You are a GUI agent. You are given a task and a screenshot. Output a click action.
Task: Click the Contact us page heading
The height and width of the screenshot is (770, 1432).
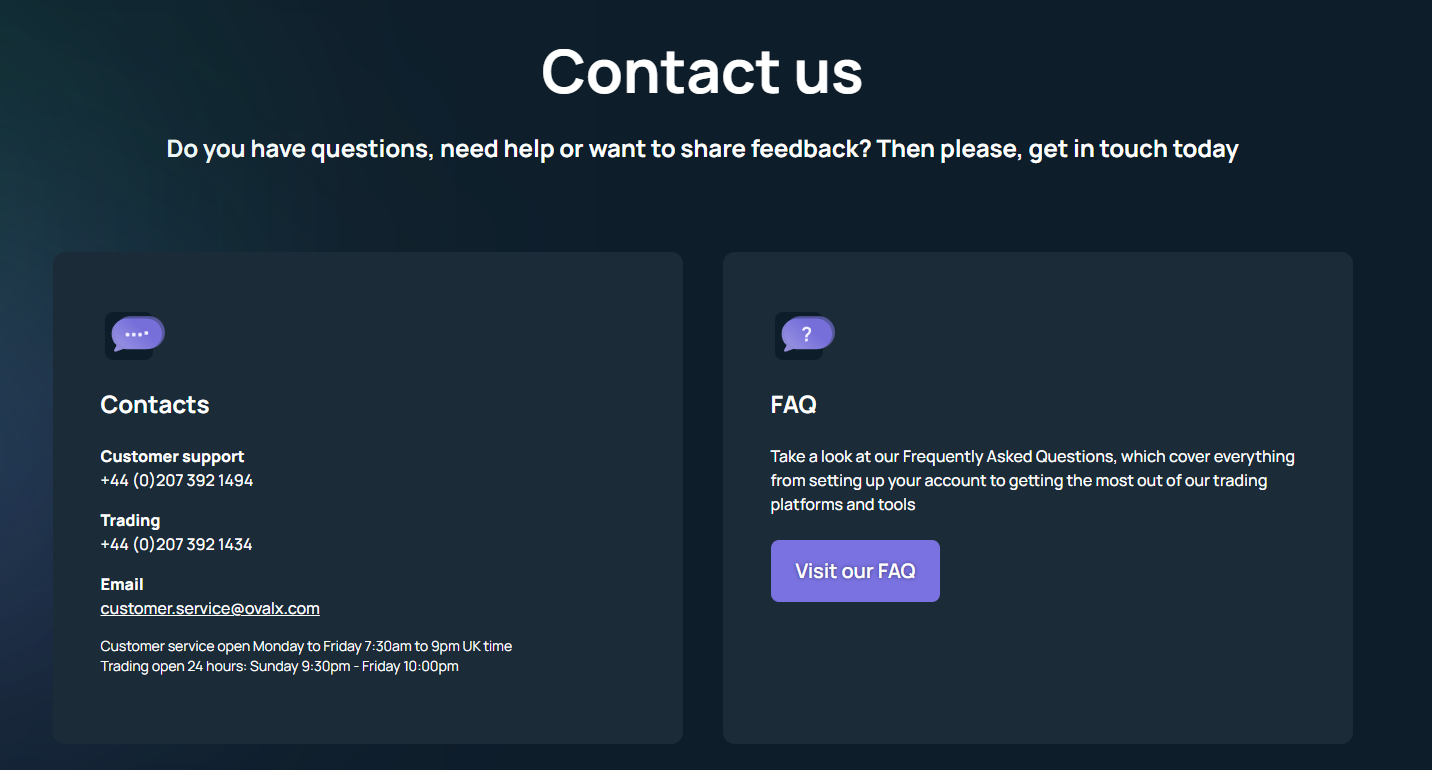pyautogui.click(x=702, y=71)
